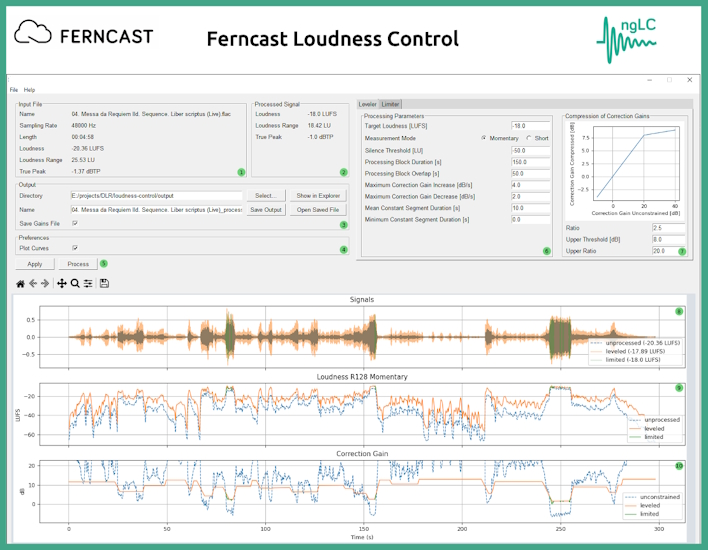
Task: Click the '-1.37 dBTP' true peak value
Action: coord(86,172)
